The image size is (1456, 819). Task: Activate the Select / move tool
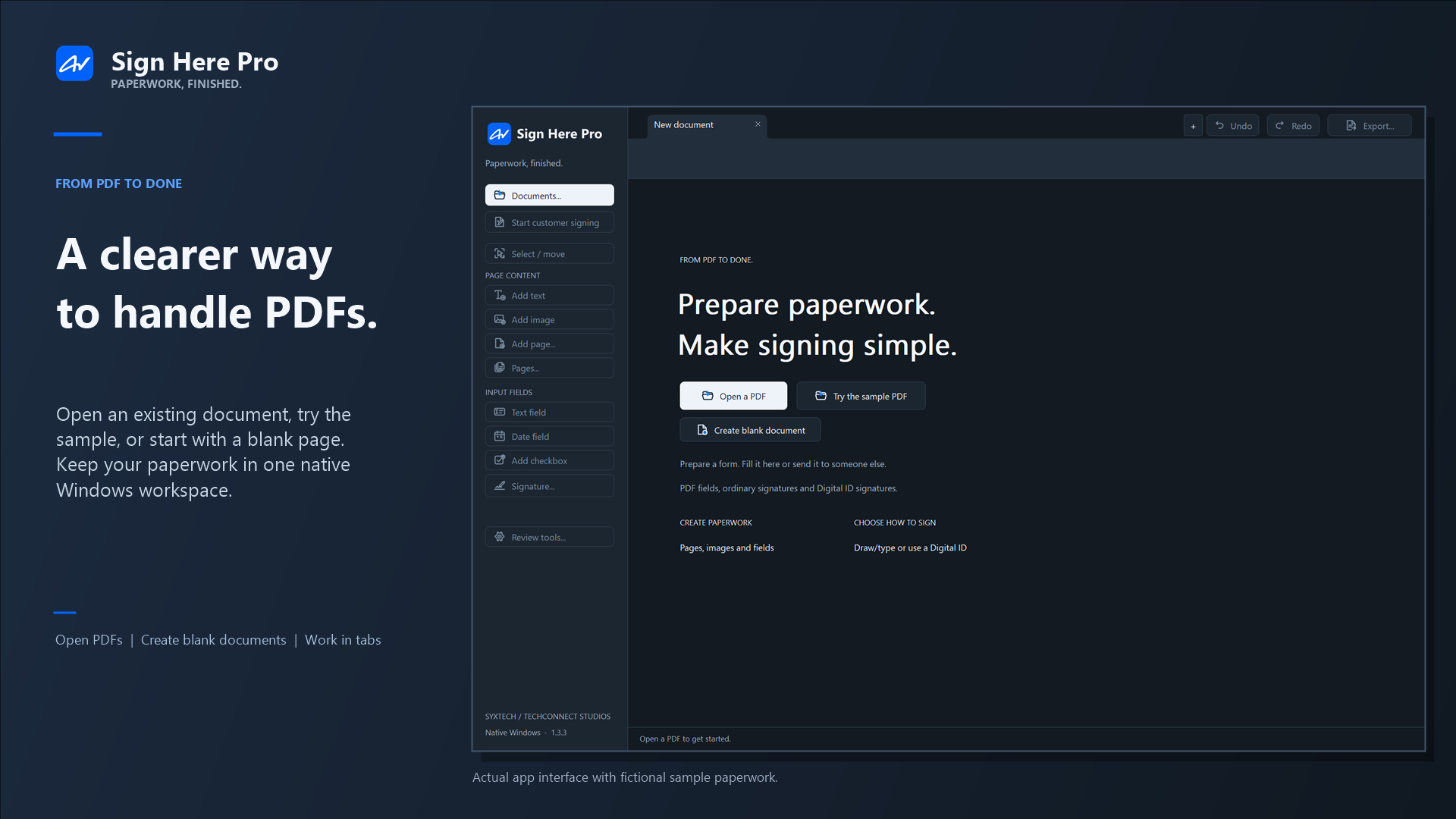tap(549, 253)
